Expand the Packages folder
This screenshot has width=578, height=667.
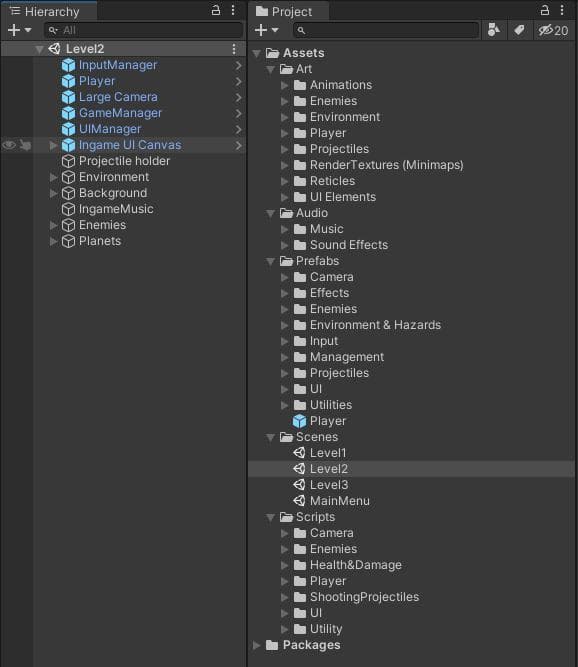coord(256,645)
